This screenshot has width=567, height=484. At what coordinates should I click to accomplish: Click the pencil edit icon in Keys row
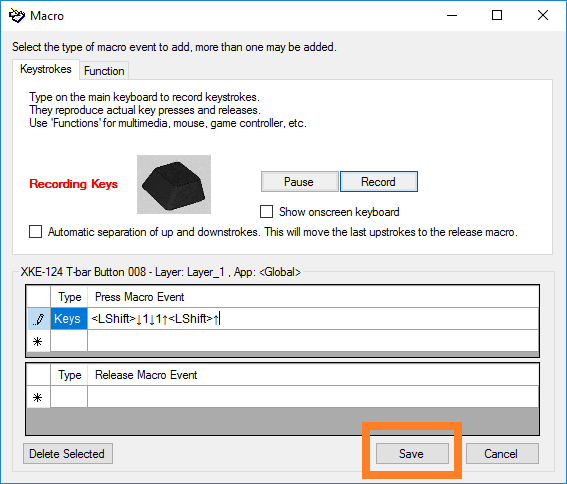point(39,319)
